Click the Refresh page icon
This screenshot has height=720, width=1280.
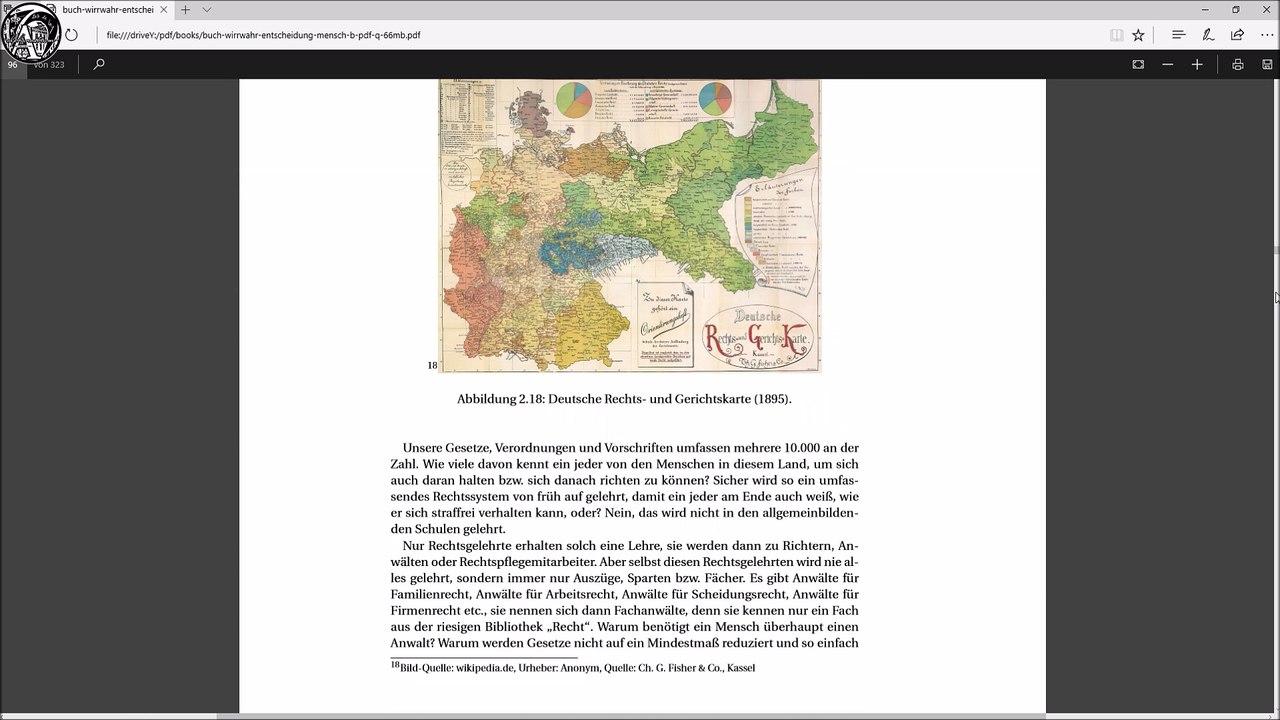(x=71, y=35)
